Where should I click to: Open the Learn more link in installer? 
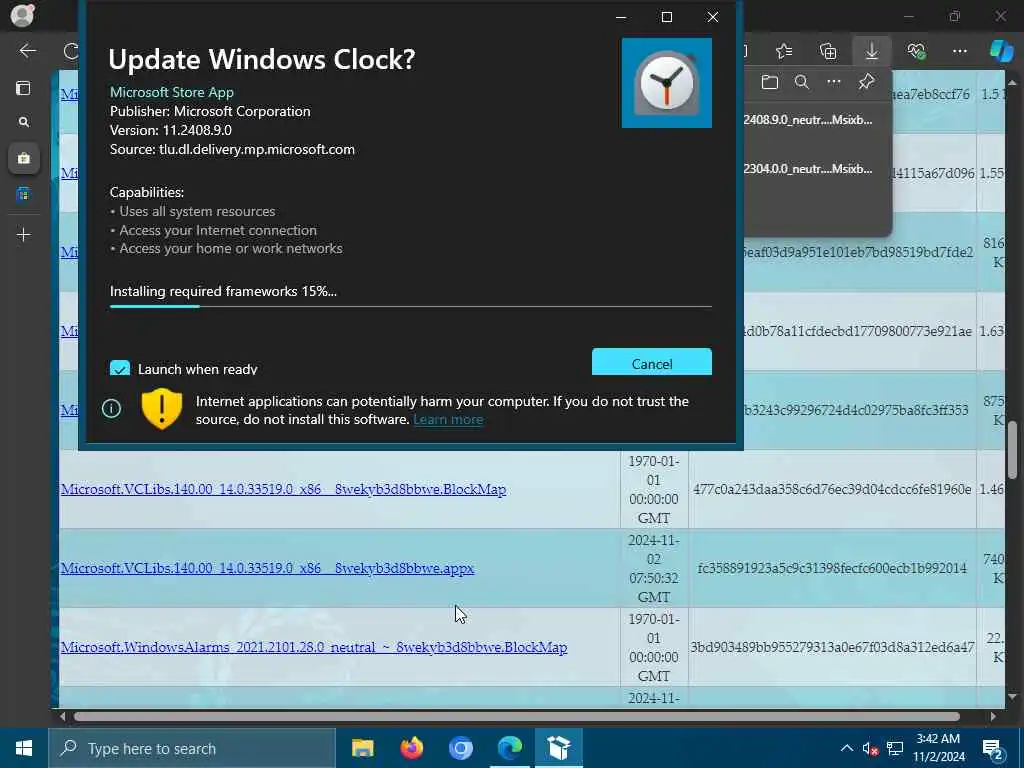pyautogui.click(x=448, y=419)
